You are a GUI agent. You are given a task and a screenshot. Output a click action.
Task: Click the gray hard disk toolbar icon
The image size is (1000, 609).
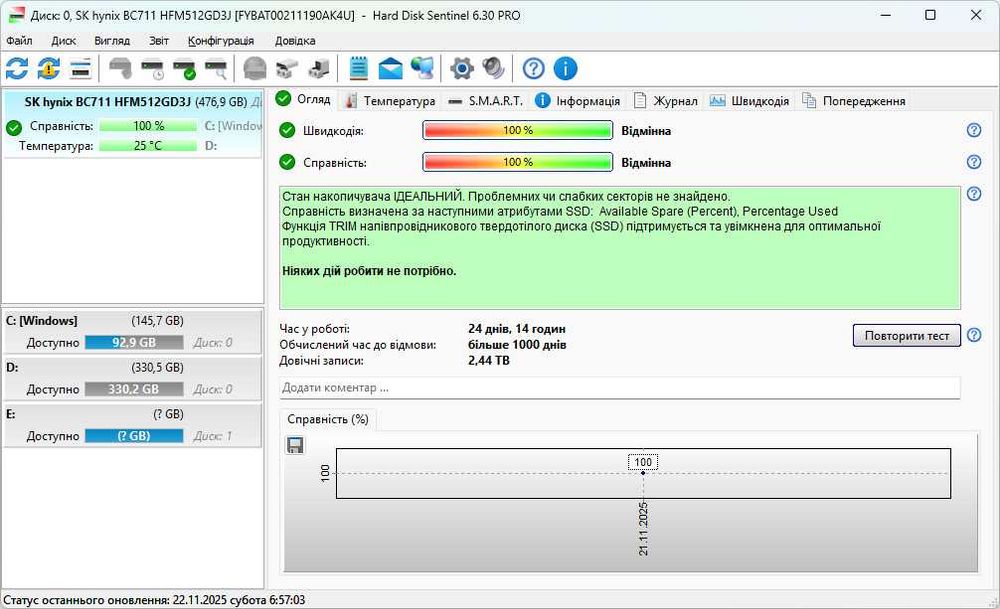120,68
